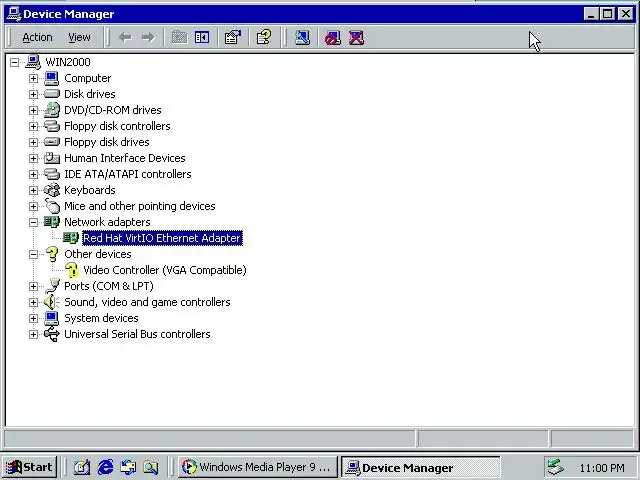The width and height of the screenshot is (640, 480).
Task: Open the View menu
Action: (79, 38)
